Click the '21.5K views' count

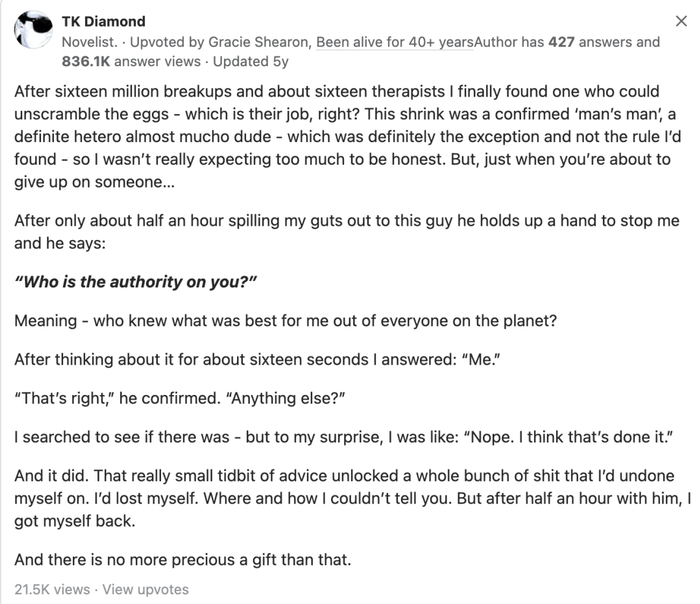click(x=51, y=589)
